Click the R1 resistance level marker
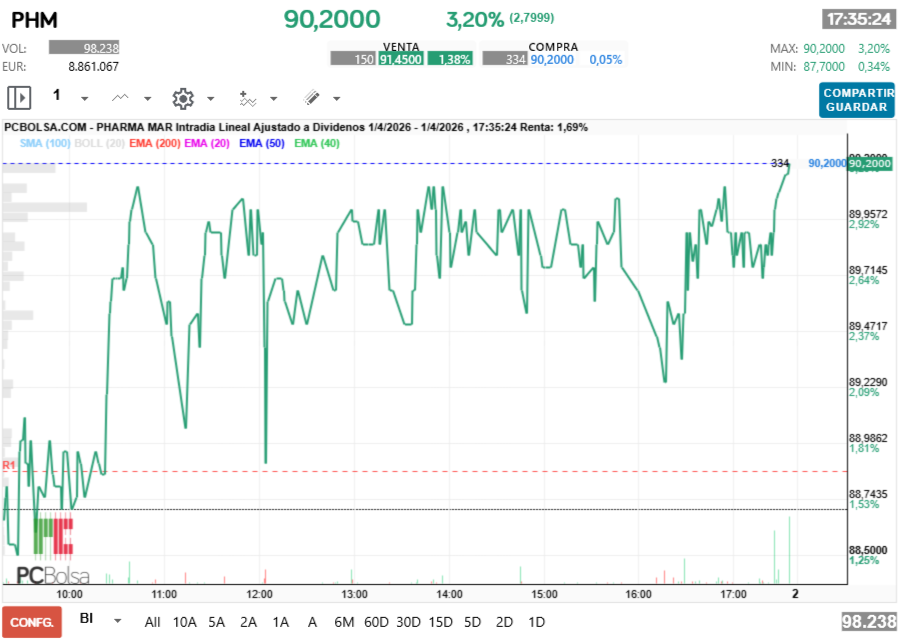The width and height of the screenshot is (910, 643). (x=9, y=466)
